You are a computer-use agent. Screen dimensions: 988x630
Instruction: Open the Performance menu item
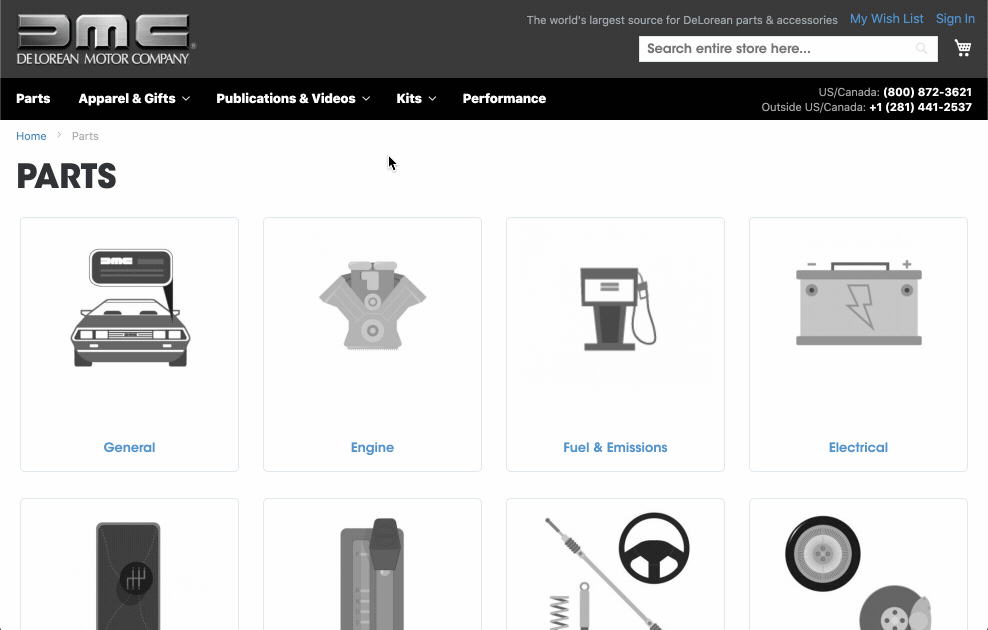pyautogui.click(x=504, y=98)
